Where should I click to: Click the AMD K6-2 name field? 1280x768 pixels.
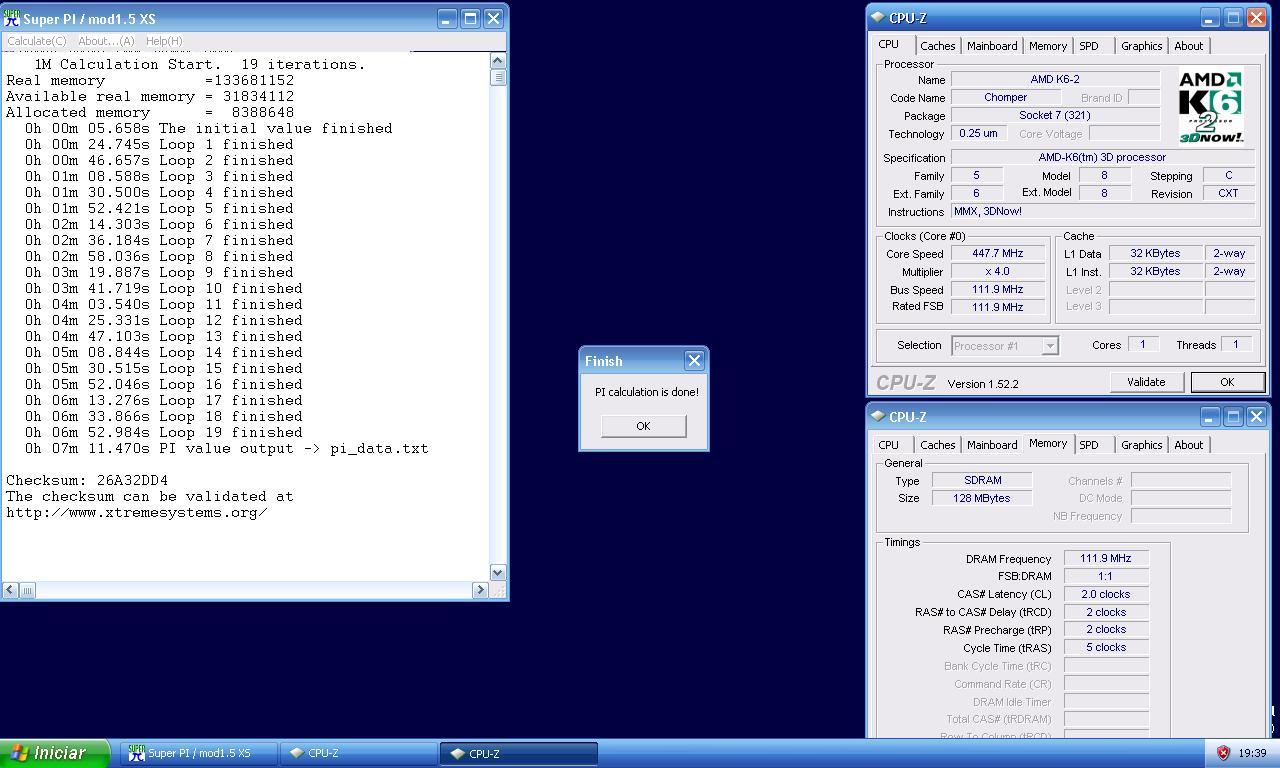(1055, 79)
